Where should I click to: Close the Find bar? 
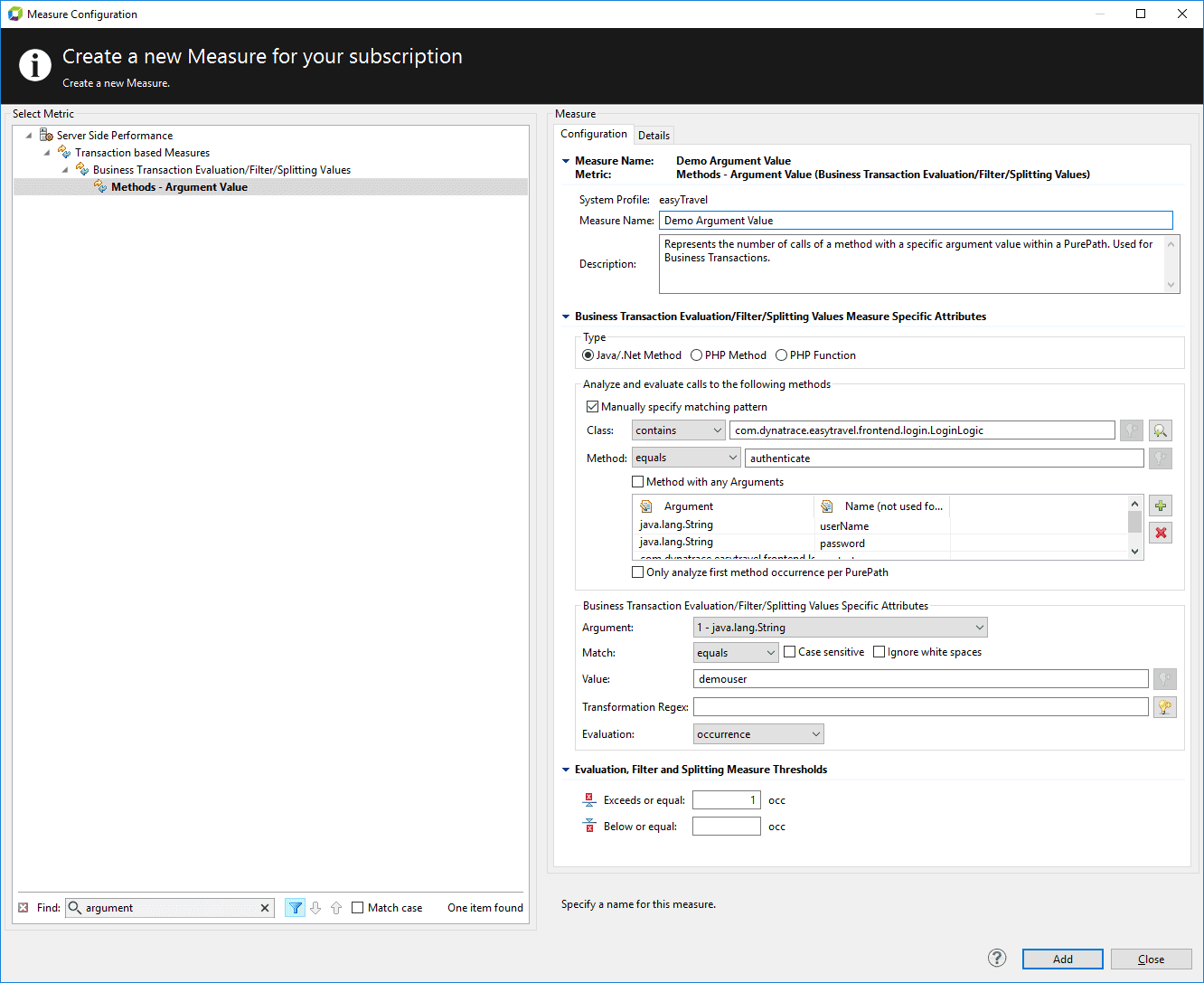pos(24,907)
